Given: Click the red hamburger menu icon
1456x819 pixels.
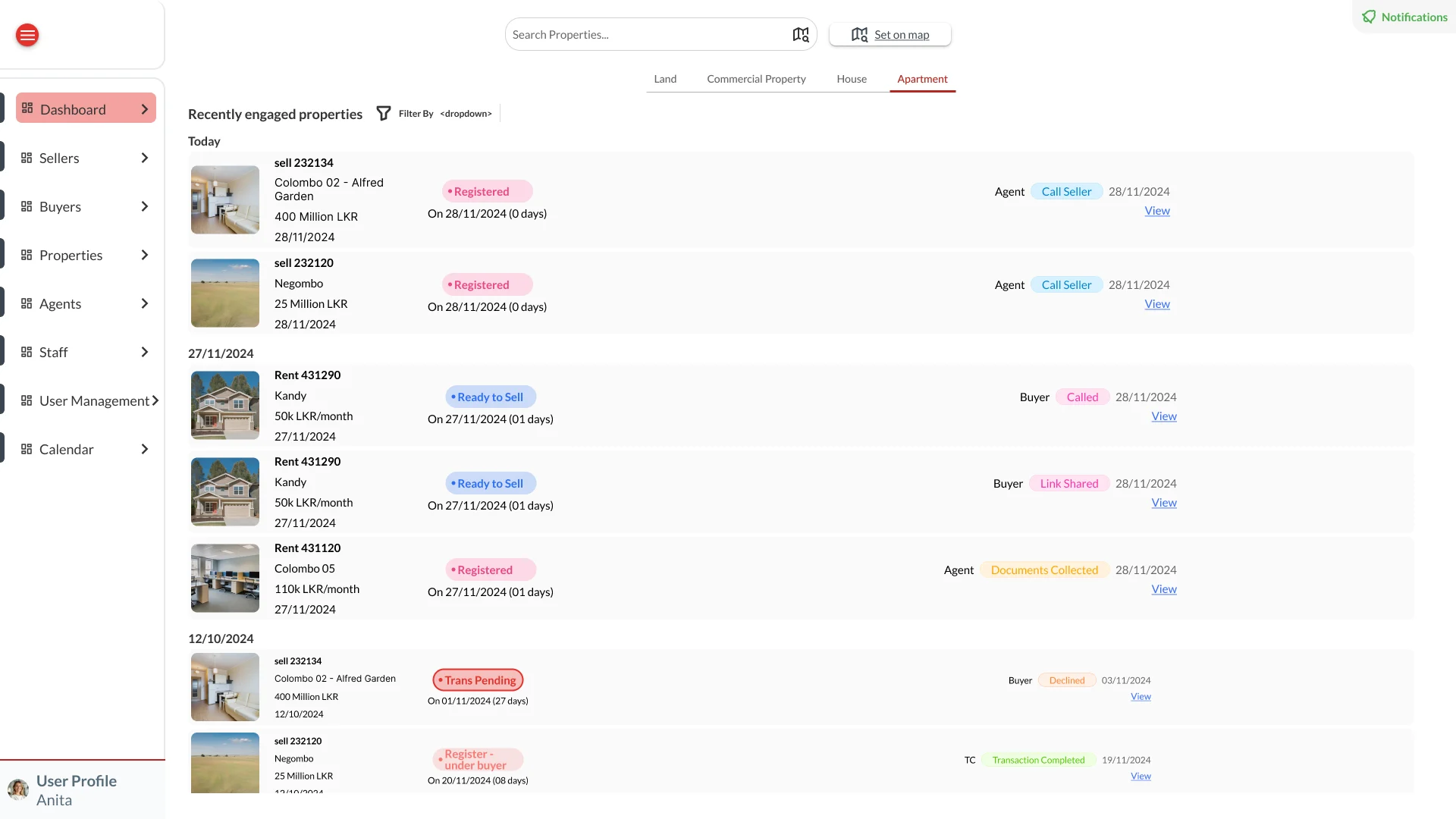Looking at the screenshot, I should (x=27, y=35).
